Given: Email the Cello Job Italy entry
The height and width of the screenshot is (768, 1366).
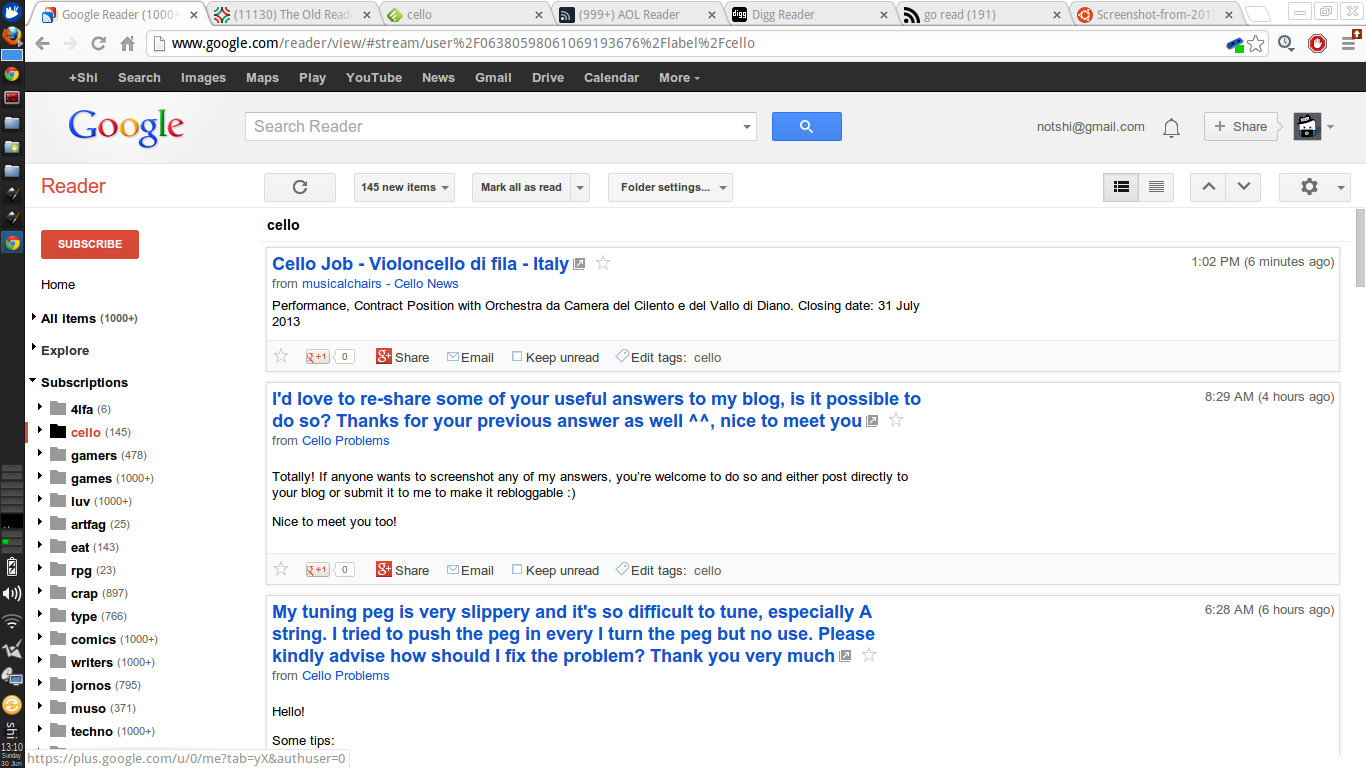Looking at the screenshot, I should pos(470,357).
